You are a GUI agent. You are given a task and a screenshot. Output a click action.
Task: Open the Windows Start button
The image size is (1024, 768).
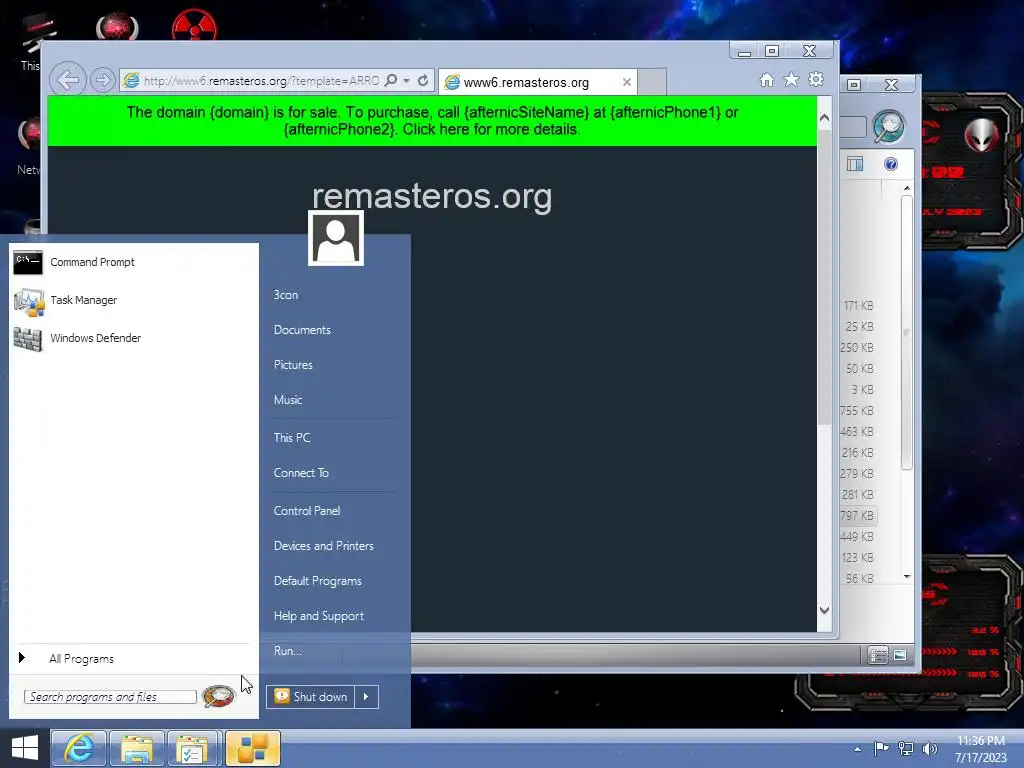(25, 748)
